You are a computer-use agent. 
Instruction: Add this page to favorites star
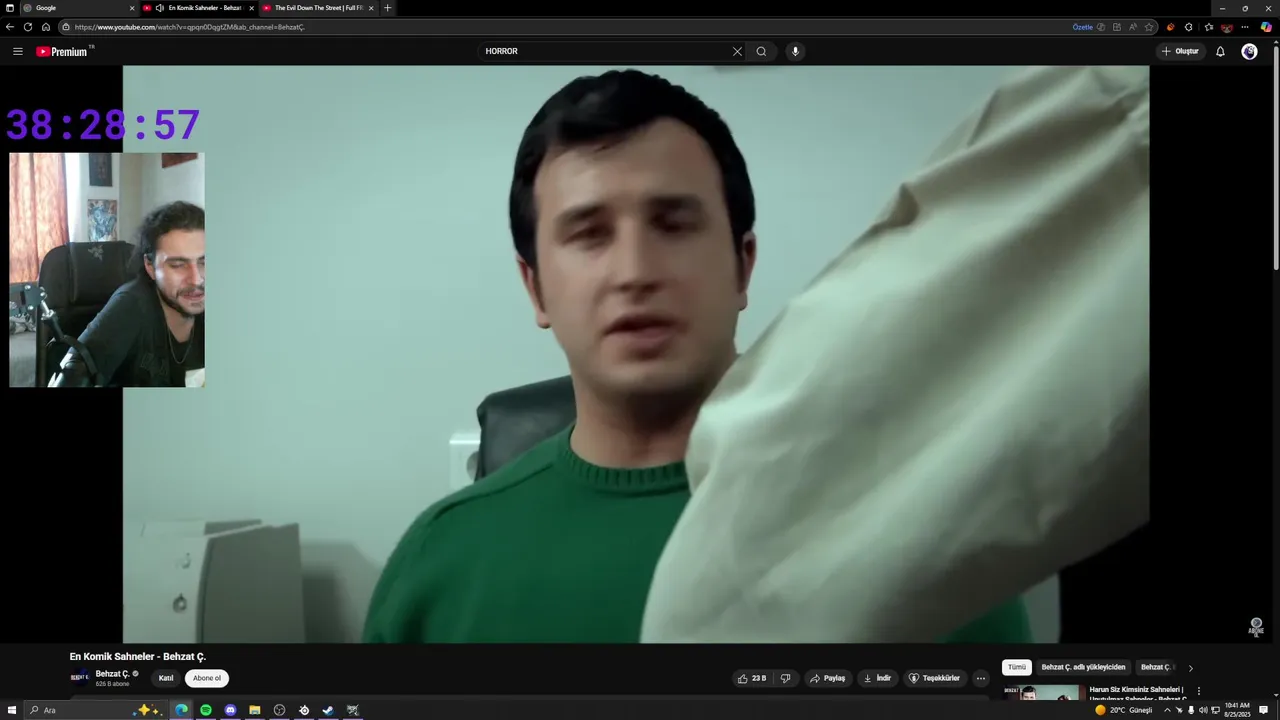[1150, 27]
